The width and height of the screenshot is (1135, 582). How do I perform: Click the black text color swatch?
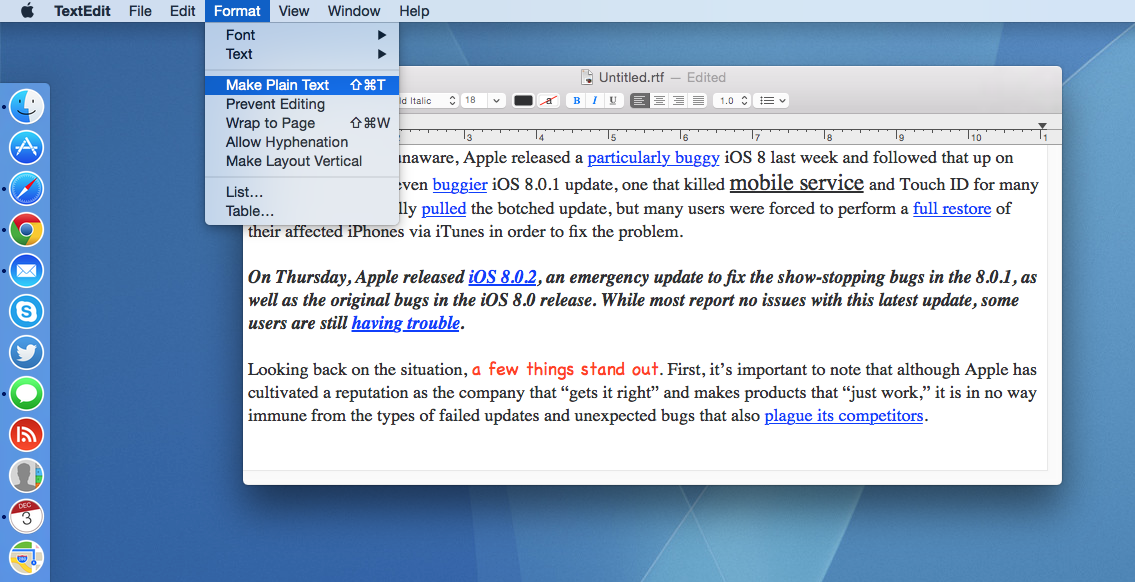[523, 100]
